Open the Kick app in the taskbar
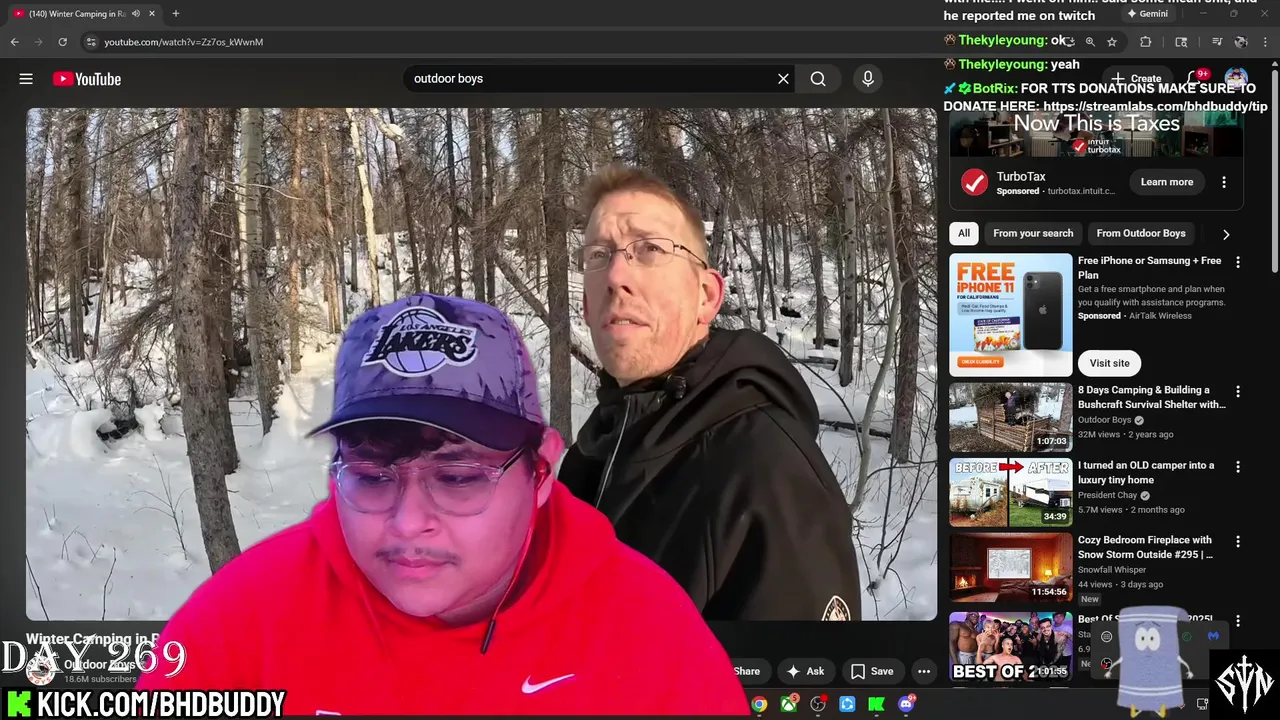This screenshot has height=720, width=1280. [877, 704]
